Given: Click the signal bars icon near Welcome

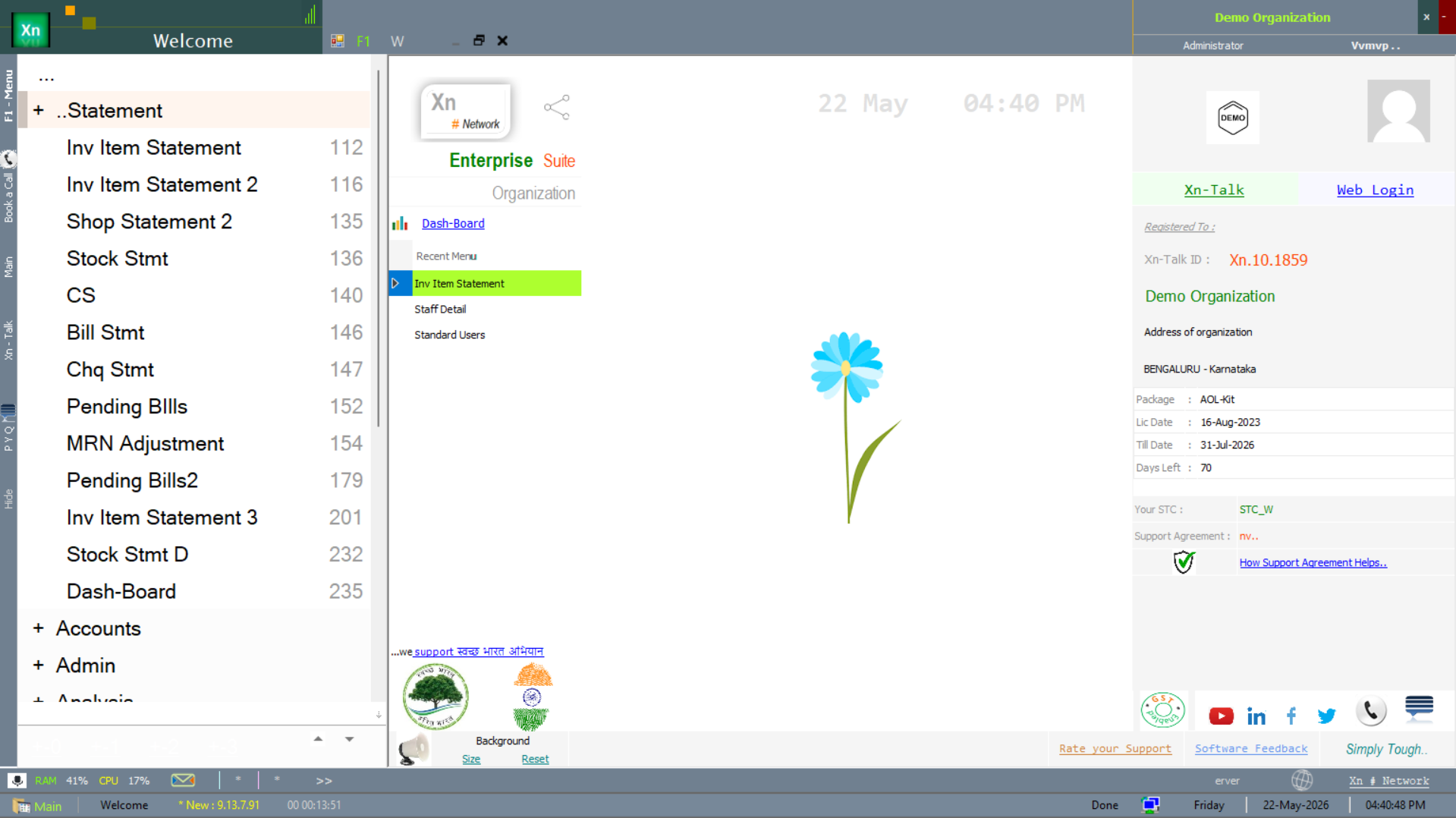Looking at the screenshot, I should click(310, 14).
